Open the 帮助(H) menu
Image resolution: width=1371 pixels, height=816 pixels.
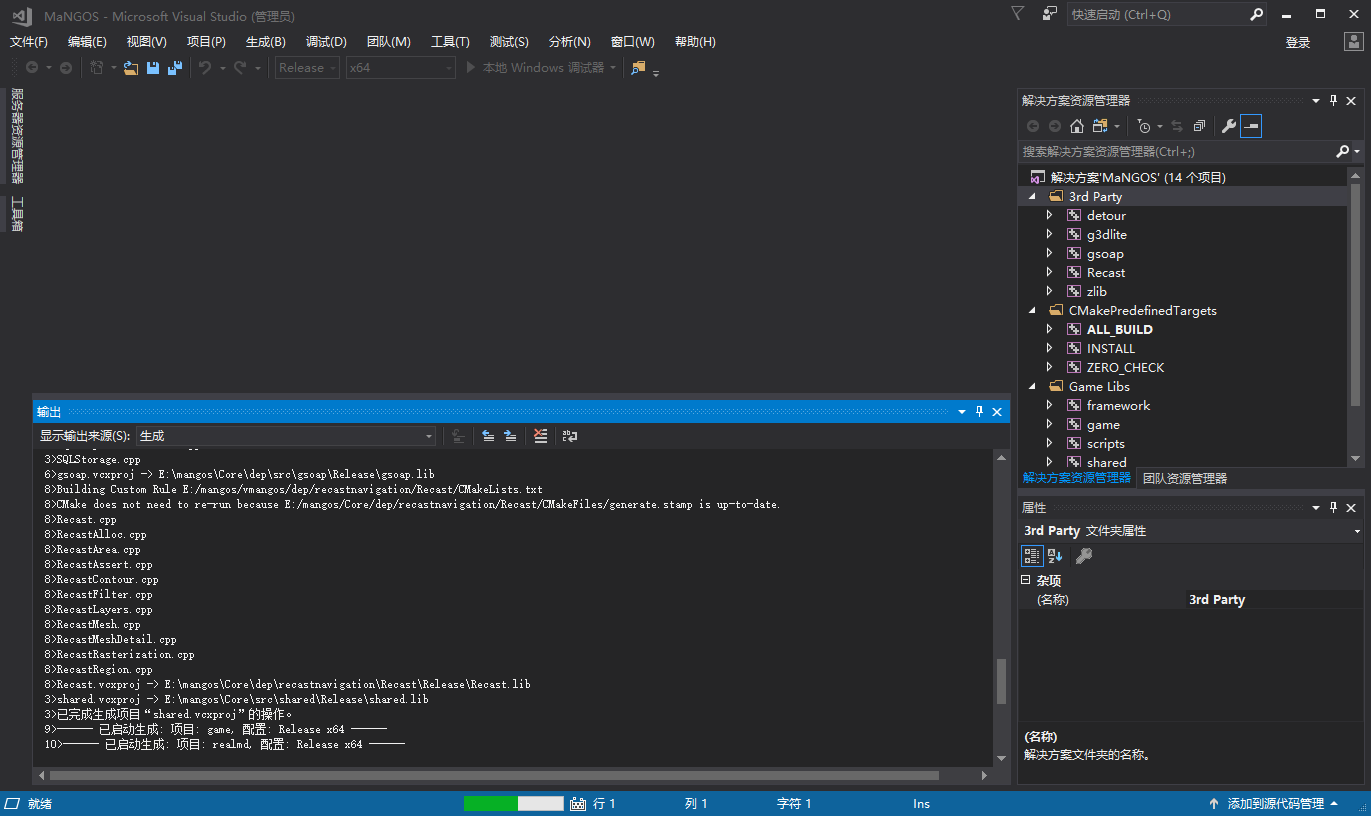(695, 42)
